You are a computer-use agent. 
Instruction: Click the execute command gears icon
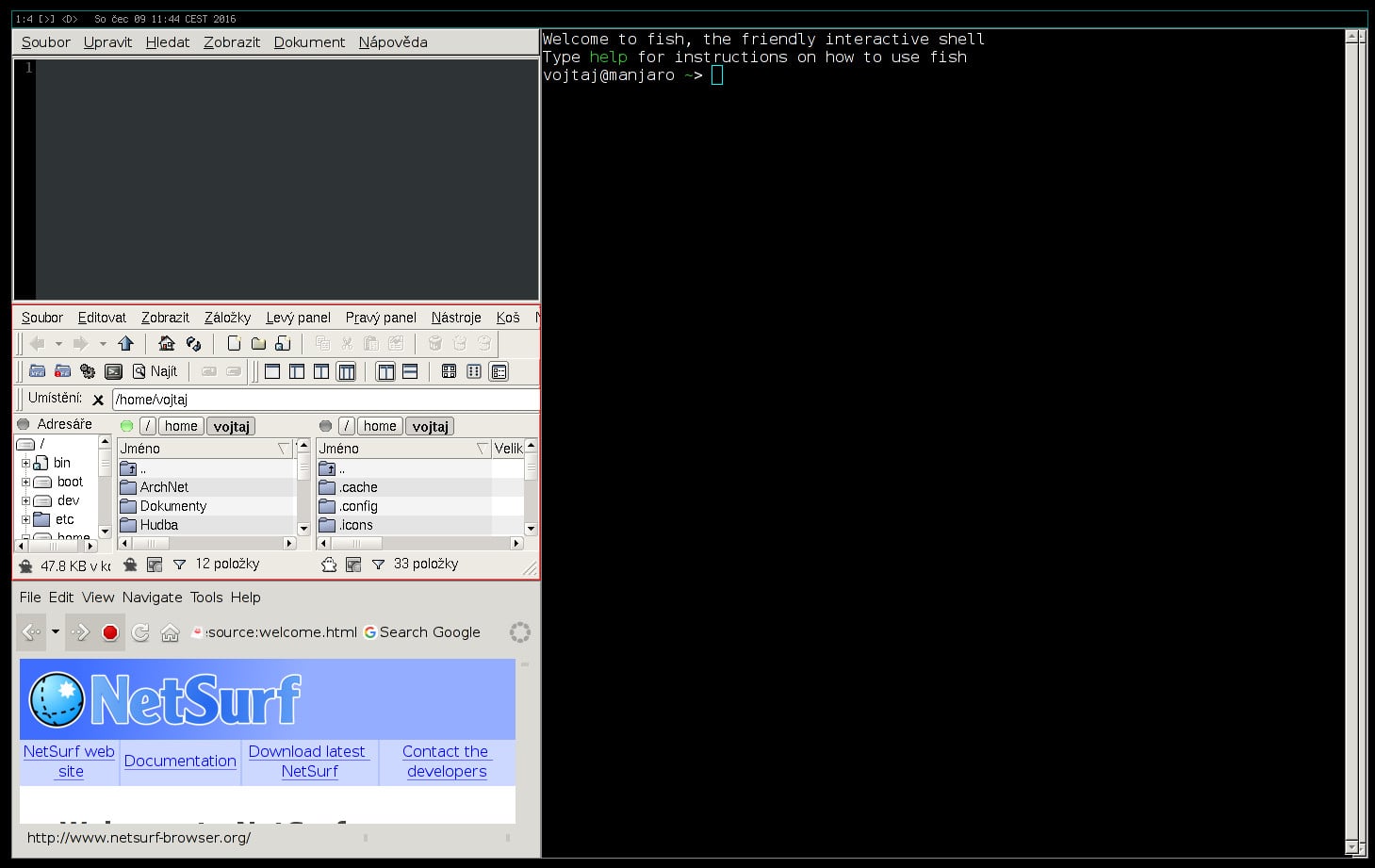point(88,371)
